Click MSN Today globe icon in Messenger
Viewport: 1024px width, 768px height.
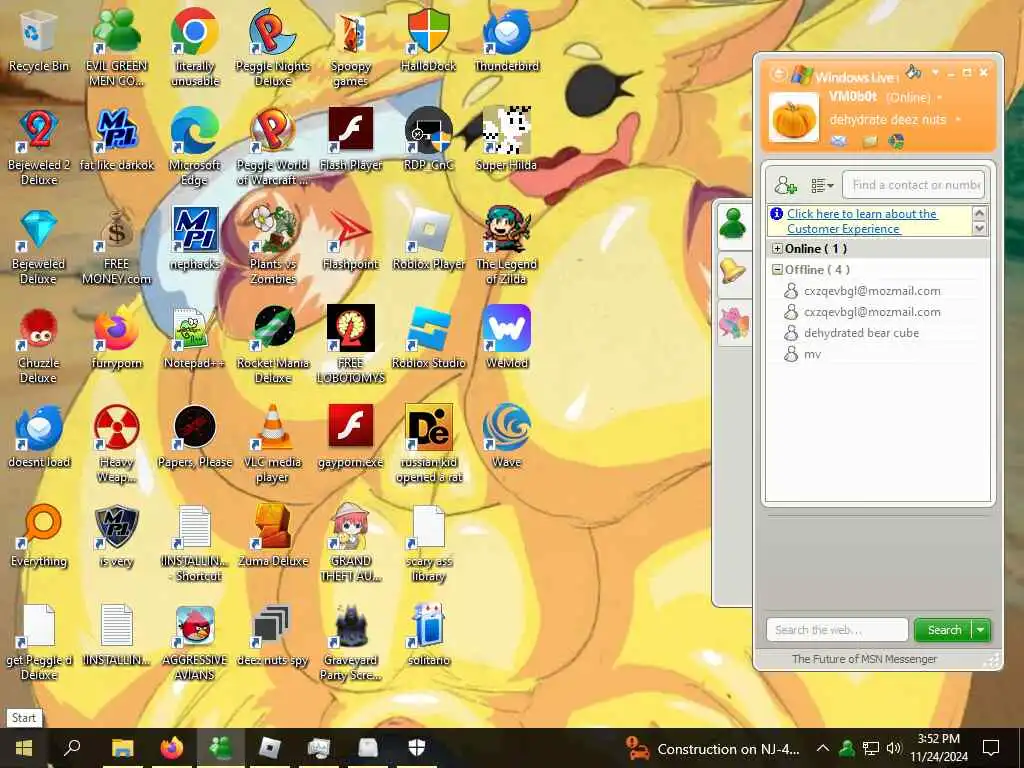896,141
